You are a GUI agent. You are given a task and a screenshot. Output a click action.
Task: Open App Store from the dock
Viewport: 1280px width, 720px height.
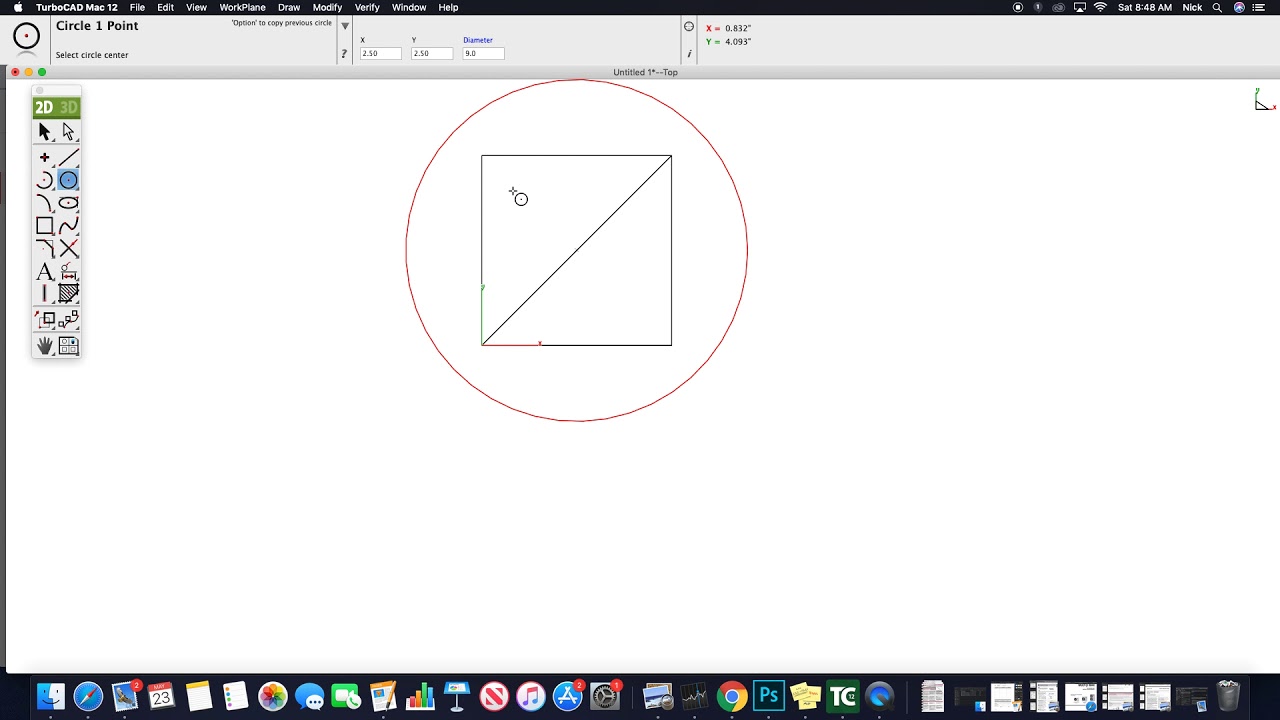(568, 696)
